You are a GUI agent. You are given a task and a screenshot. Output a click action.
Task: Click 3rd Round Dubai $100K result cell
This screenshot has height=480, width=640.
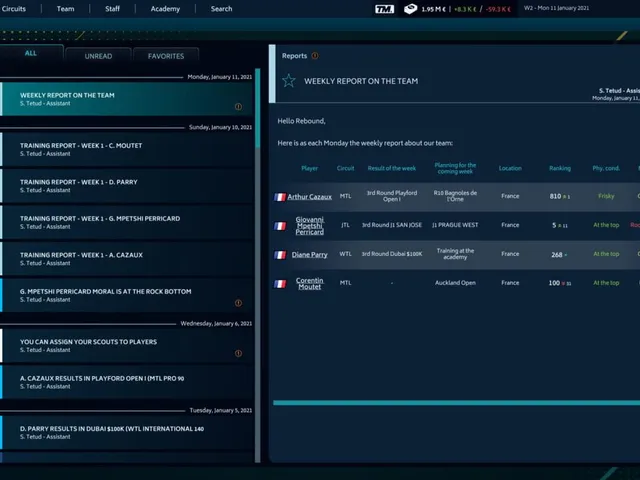392,254
